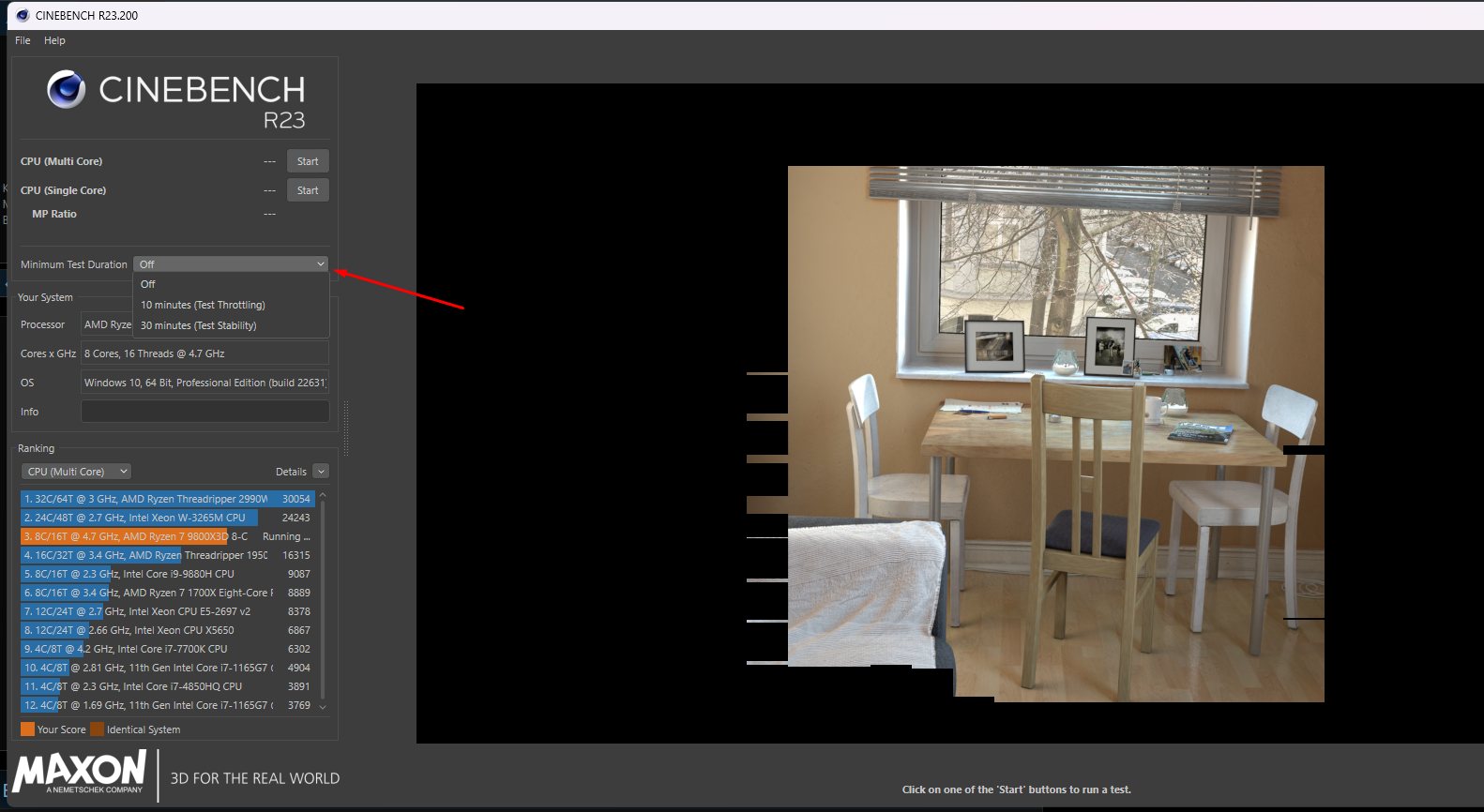Click the Cinebench title bar app icon
The height and width of the screenshot is (812, 1484).
point(23,15)
